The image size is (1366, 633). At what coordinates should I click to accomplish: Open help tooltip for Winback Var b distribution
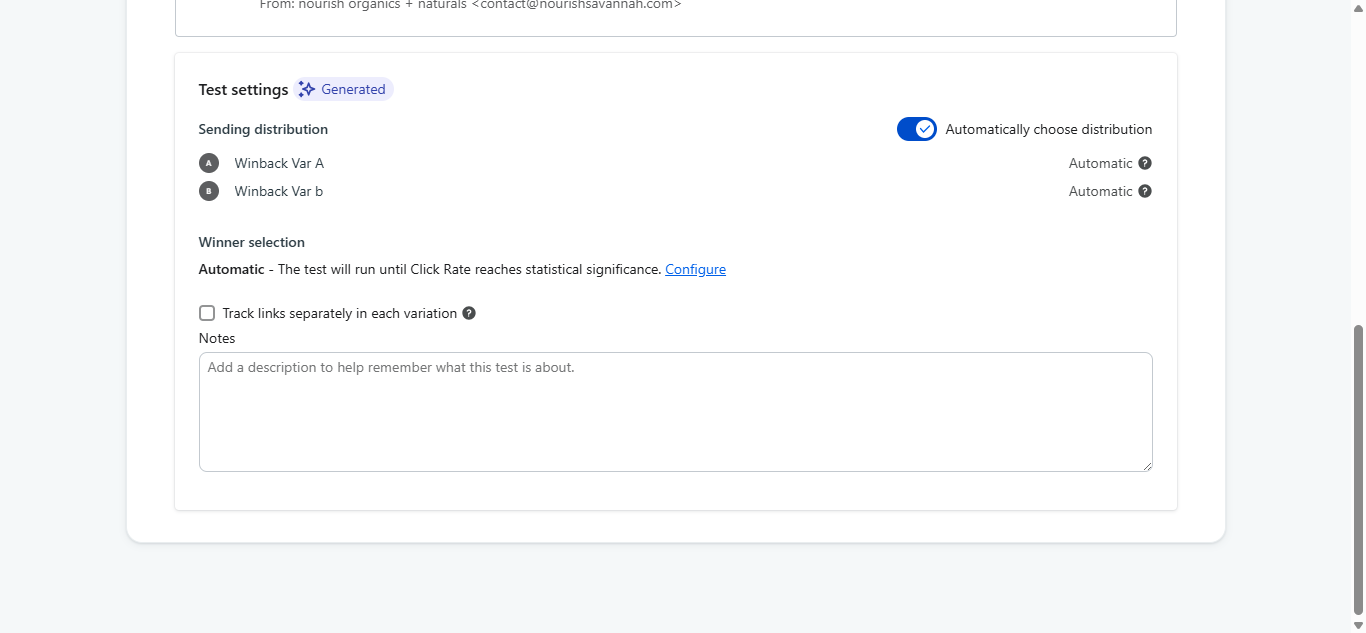coord(1145,191)
